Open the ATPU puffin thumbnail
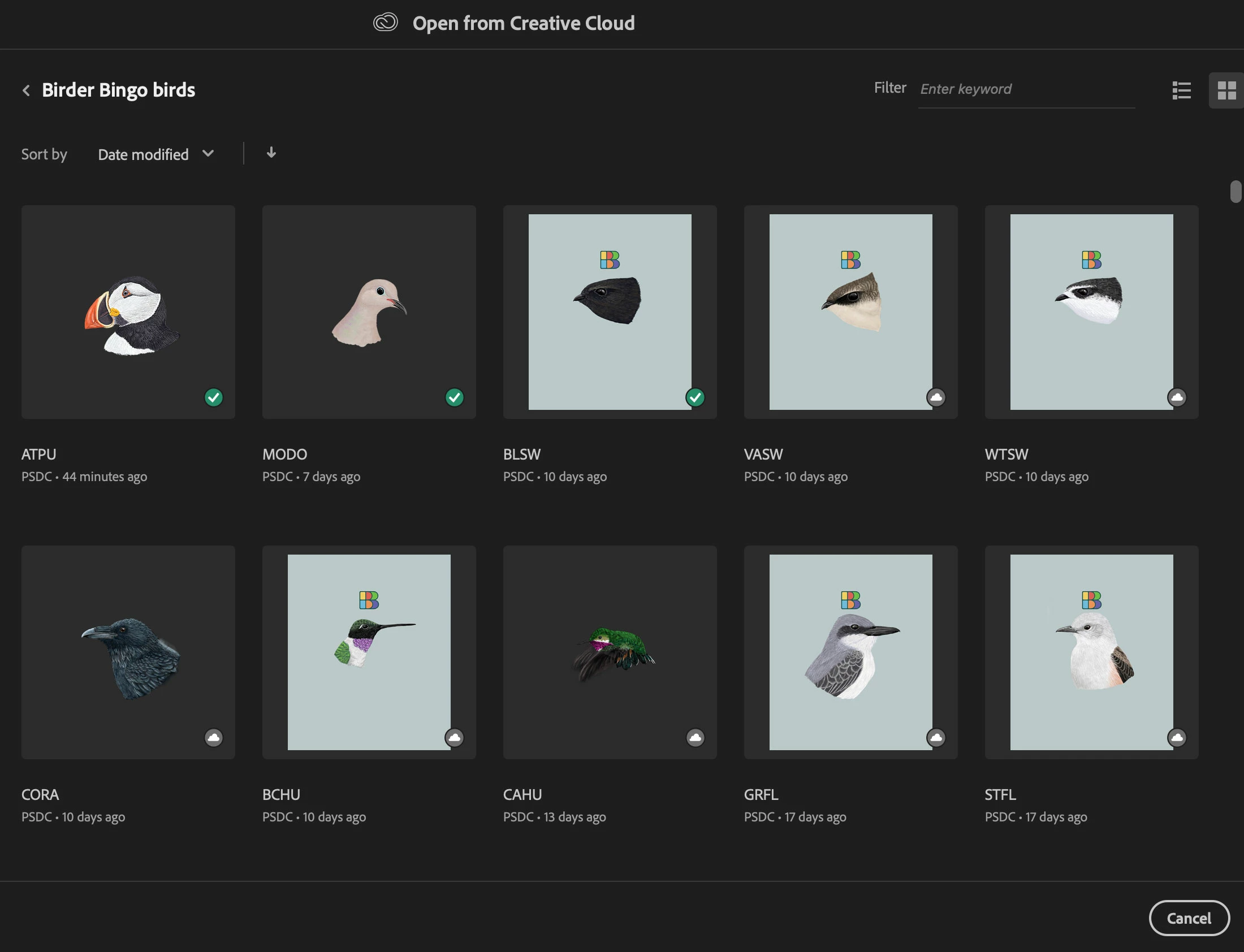The image size is (1244, 952). pos(128,311)
